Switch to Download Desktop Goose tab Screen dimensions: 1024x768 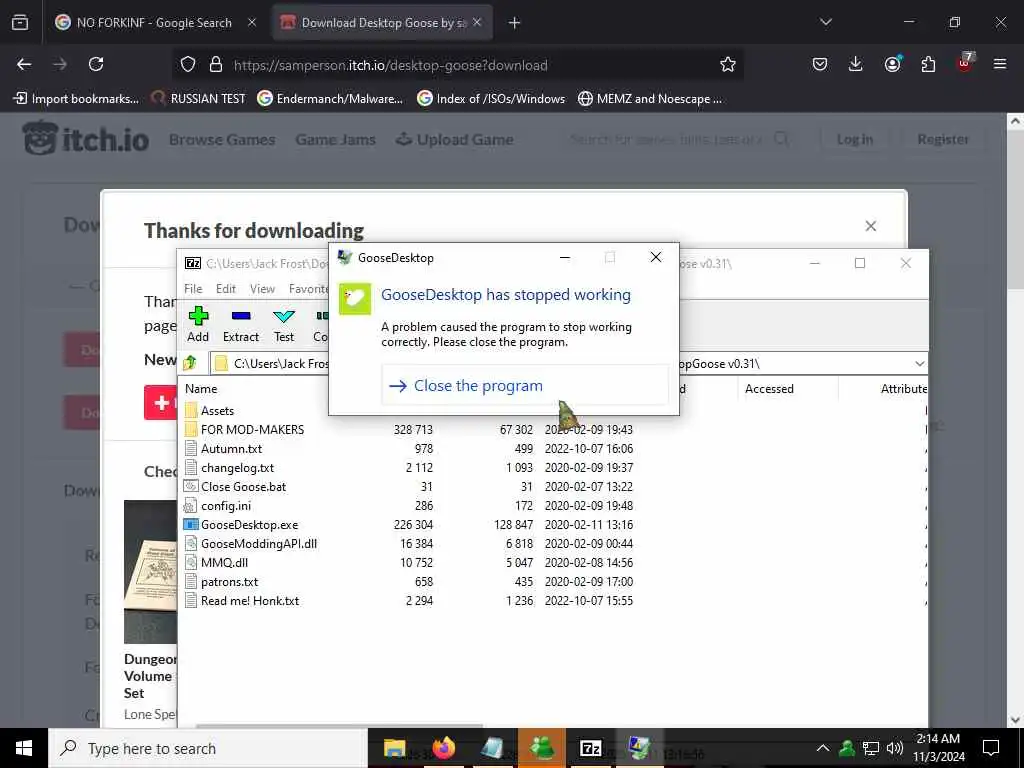point(382,23)
